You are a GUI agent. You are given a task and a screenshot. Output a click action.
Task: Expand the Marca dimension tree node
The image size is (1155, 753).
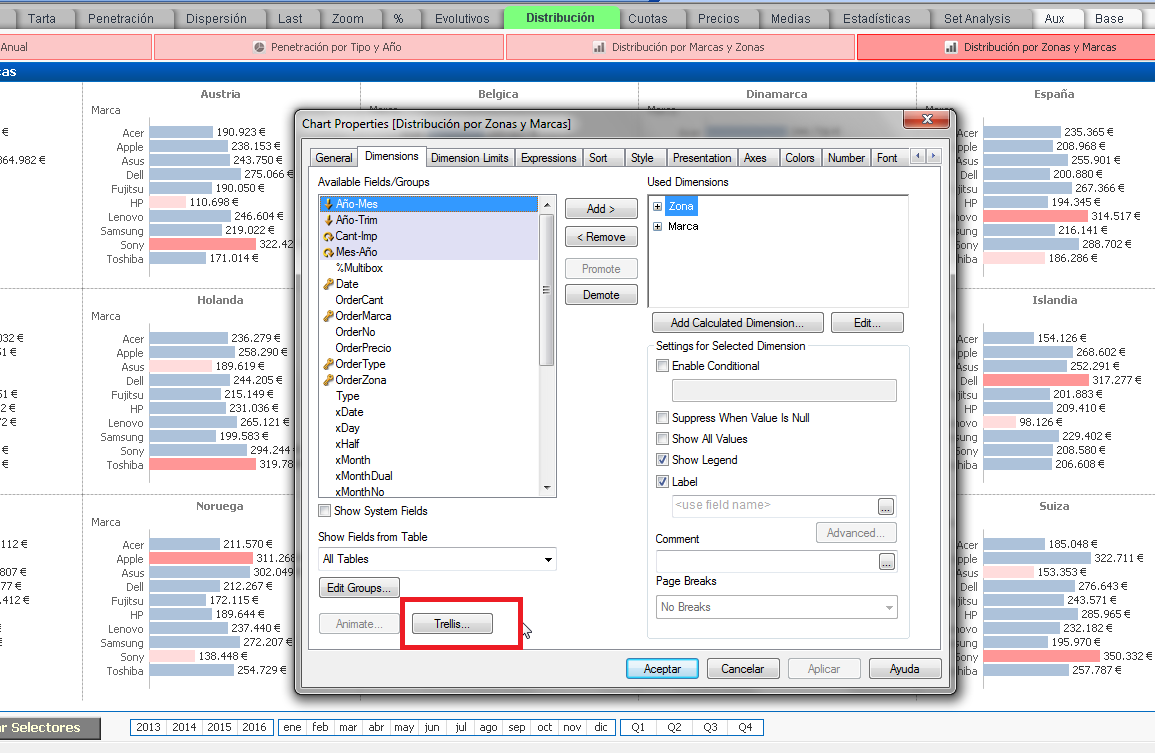[x=657, y=227]
